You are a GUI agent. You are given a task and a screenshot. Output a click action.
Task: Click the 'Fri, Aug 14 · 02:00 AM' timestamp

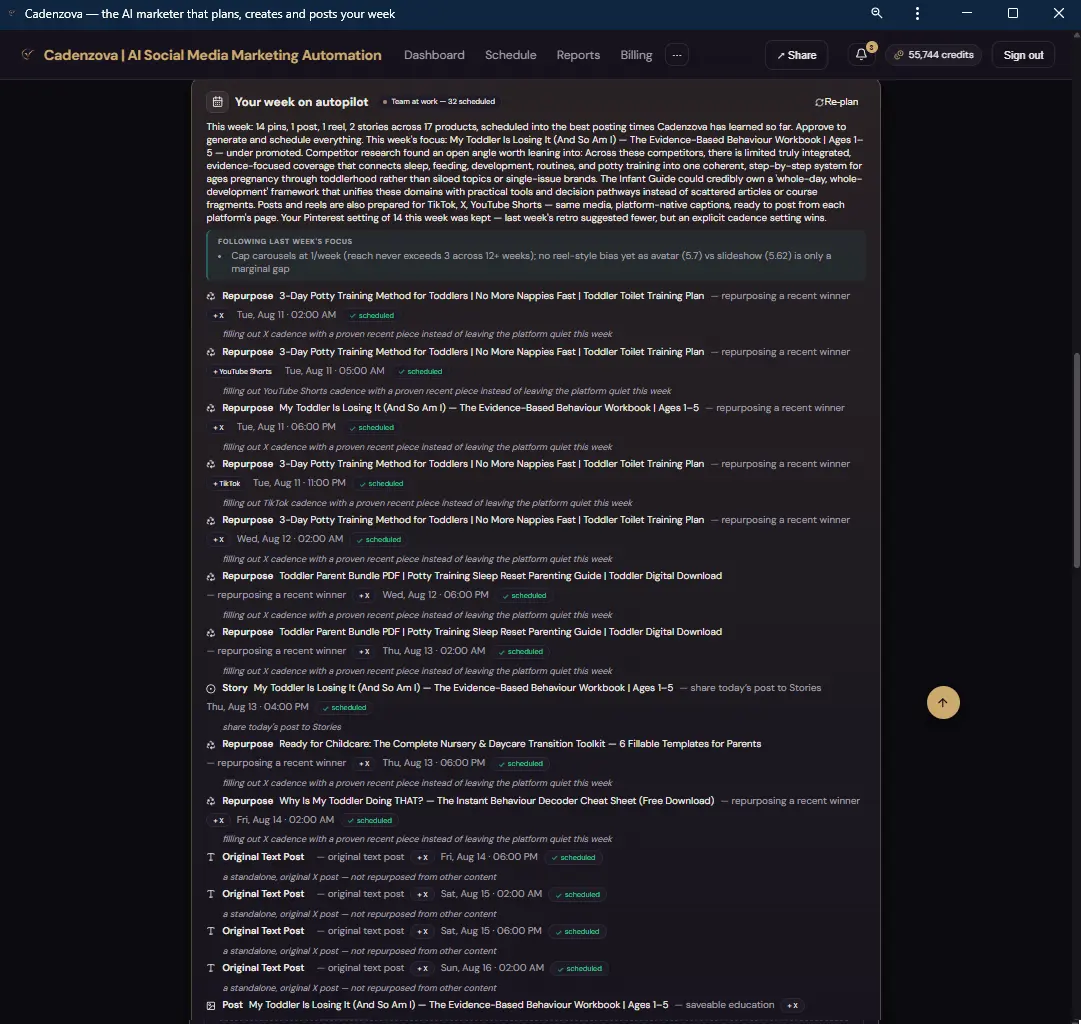tap(285, 820)
